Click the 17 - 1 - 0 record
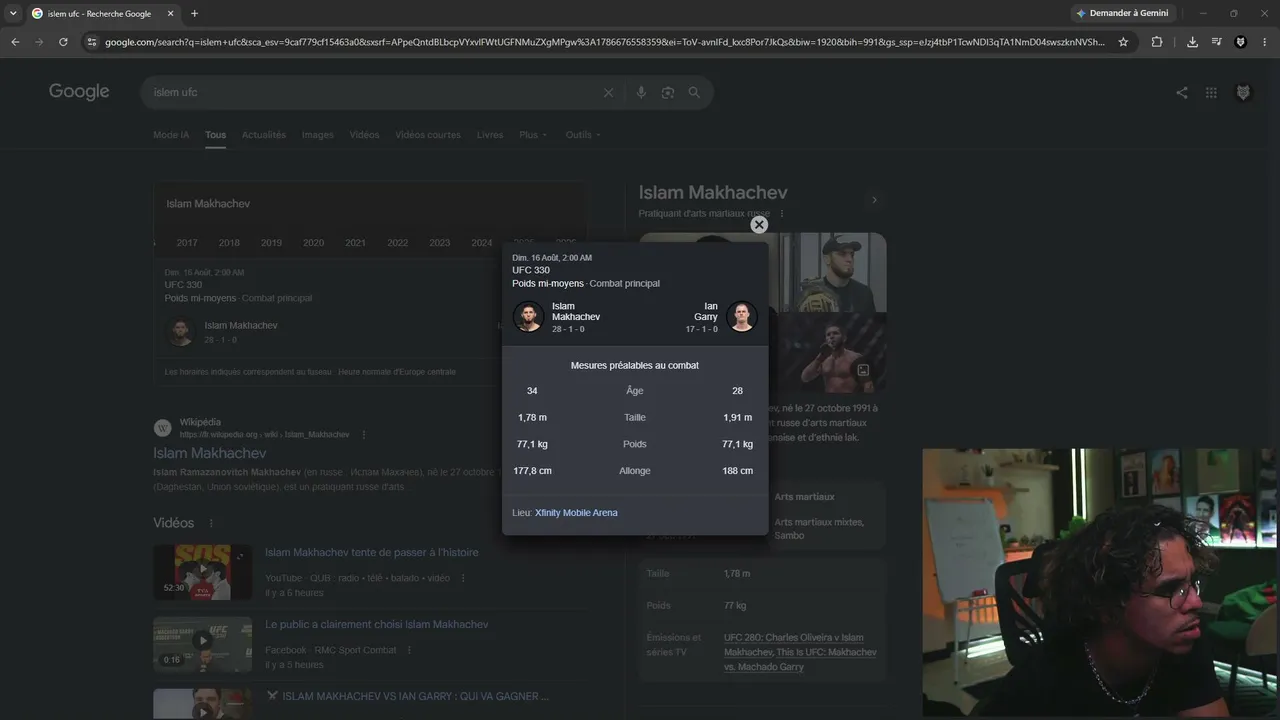 tap(701, 329)
